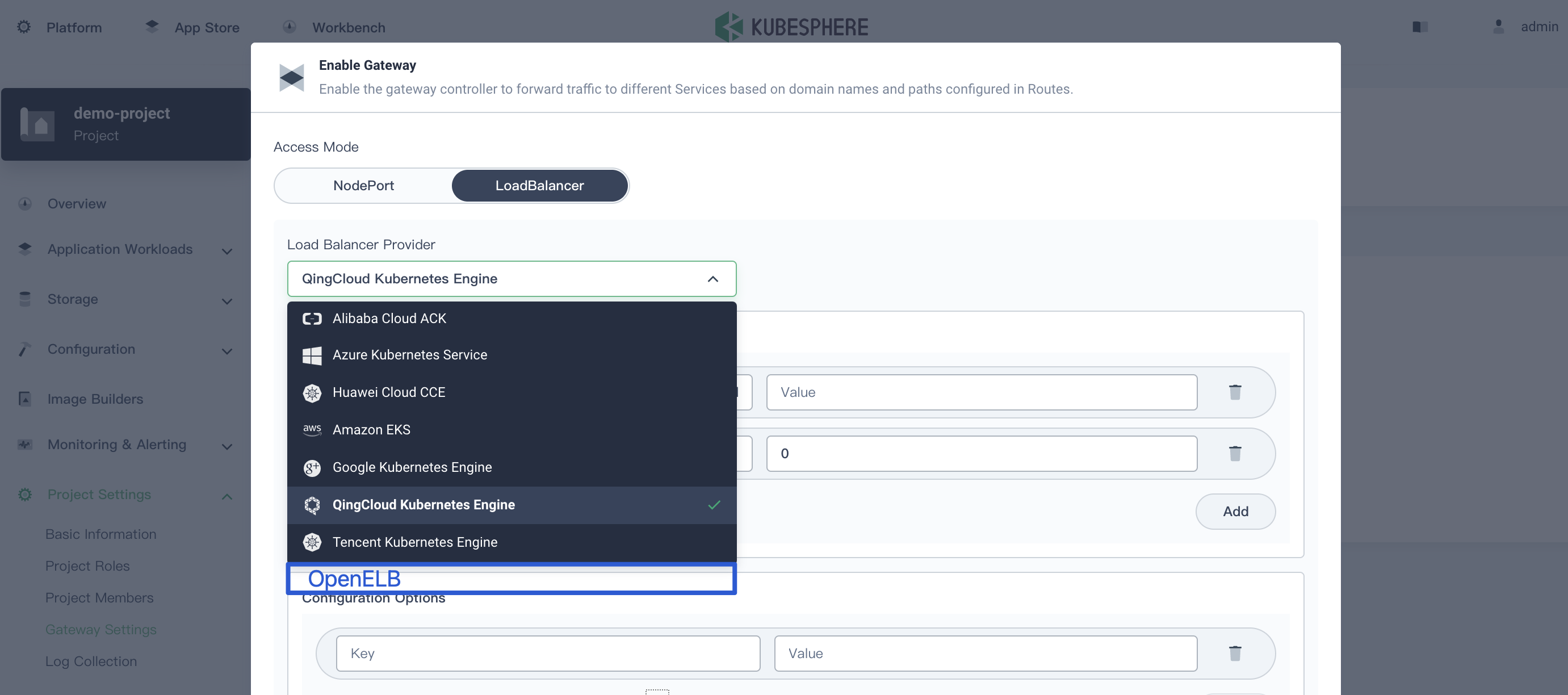Select the LoadBalancer access mode
The width and height of the screenshot is (1568, 695).
pyautogui.click(x=539, y=185)
